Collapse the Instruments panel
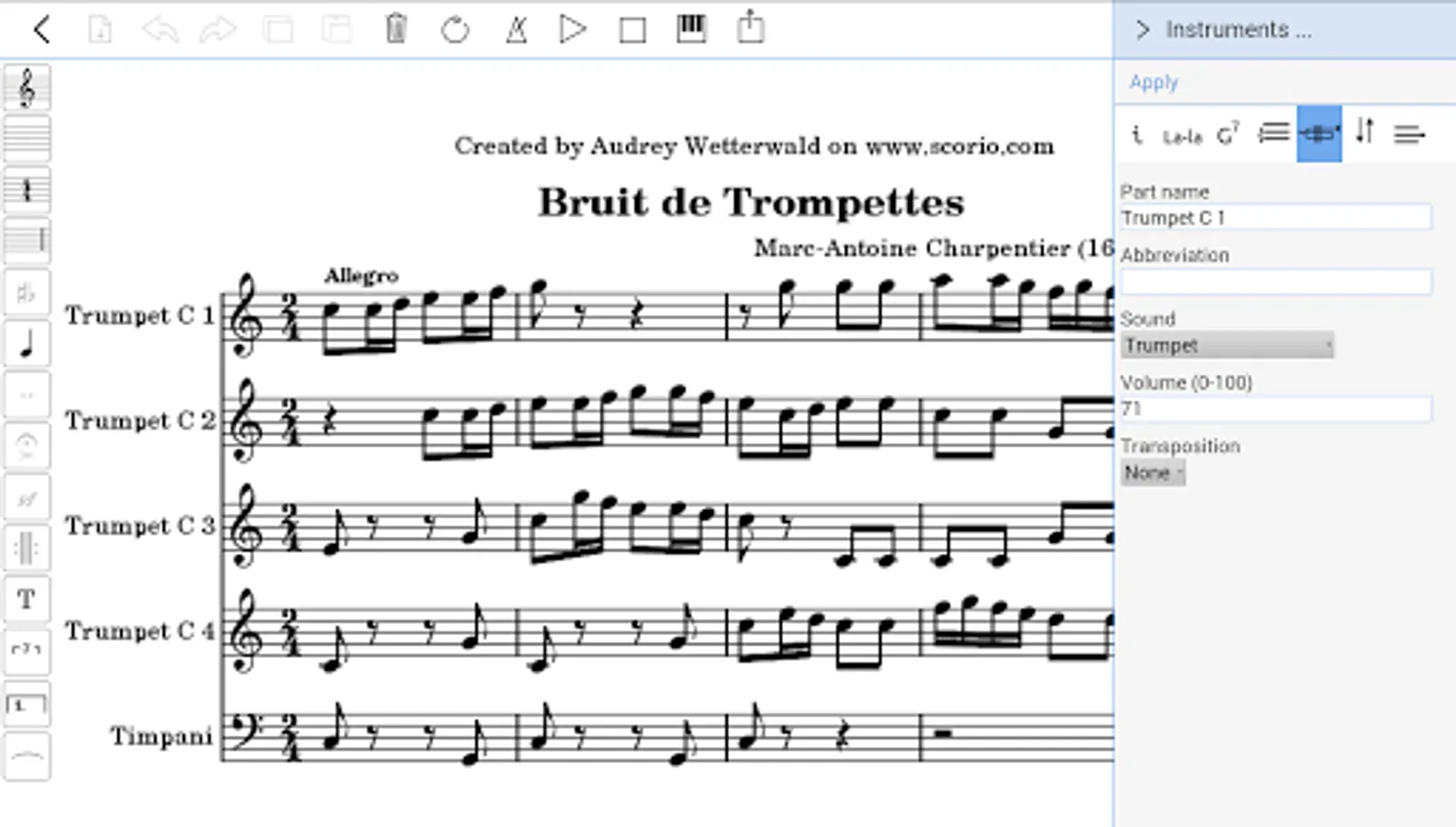 (x=1143, y=29)
